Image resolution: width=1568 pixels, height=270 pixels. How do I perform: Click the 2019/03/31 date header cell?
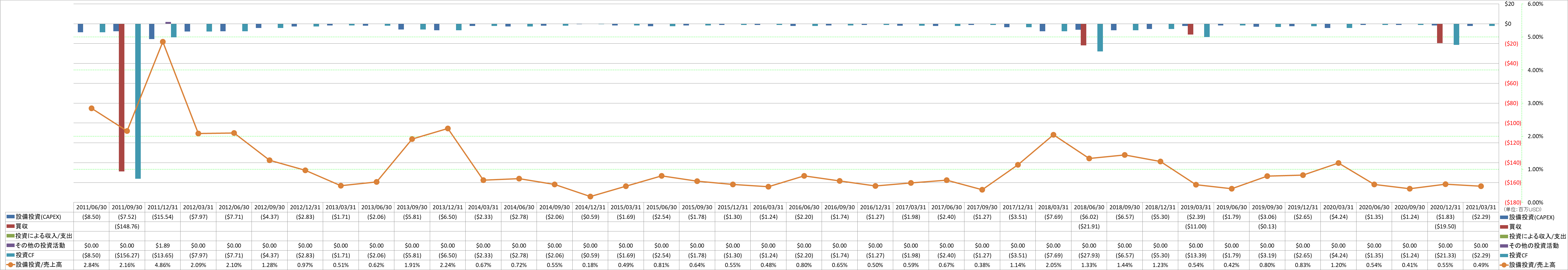[x=1196, y=207]
